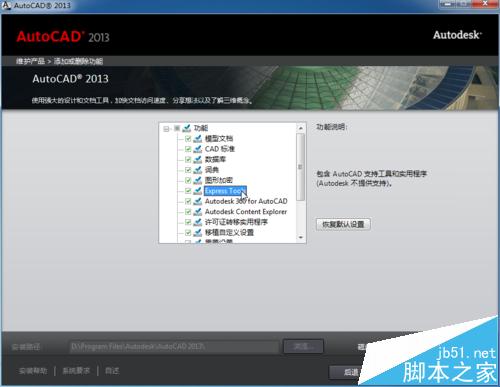Uncheck Autodesk Content Explorer checkbox
500x387 pixels.
pyautogui.click(x=188, y=212)
